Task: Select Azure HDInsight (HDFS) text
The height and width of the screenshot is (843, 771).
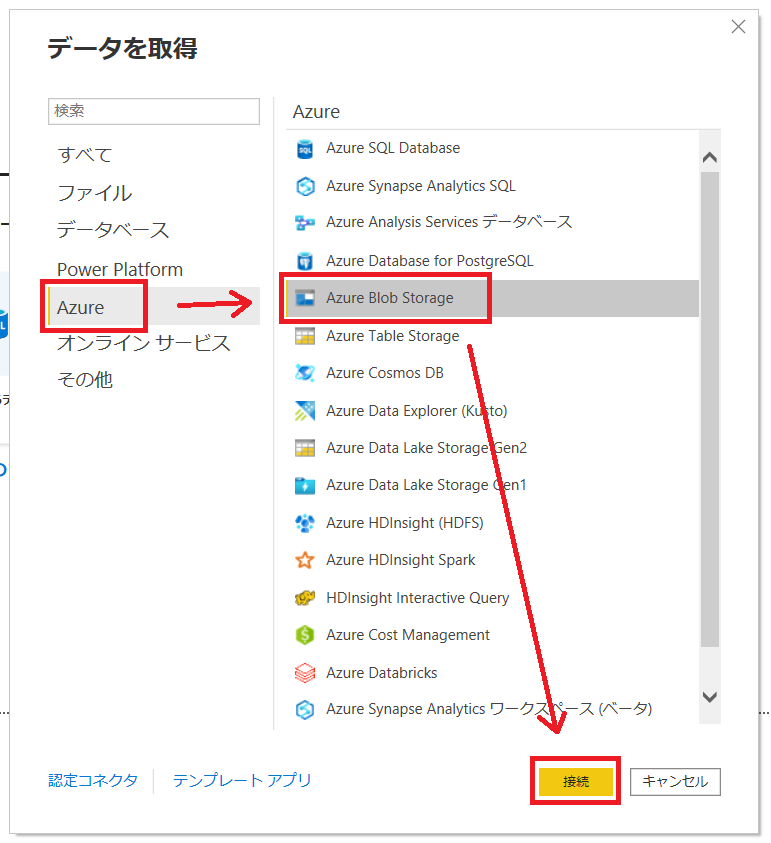Action: [x=405, y=523]
